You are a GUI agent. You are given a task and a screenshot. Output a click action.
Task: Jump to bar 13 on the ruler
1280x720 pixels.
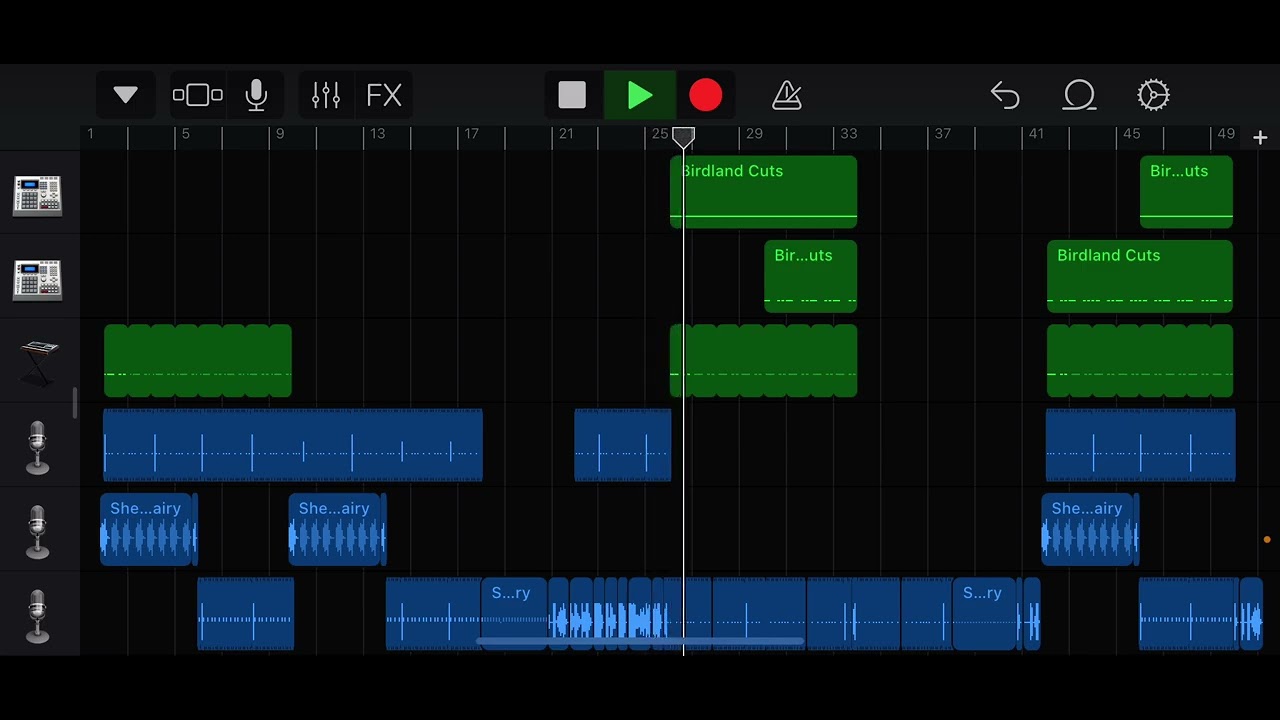[x=377, y=134]
